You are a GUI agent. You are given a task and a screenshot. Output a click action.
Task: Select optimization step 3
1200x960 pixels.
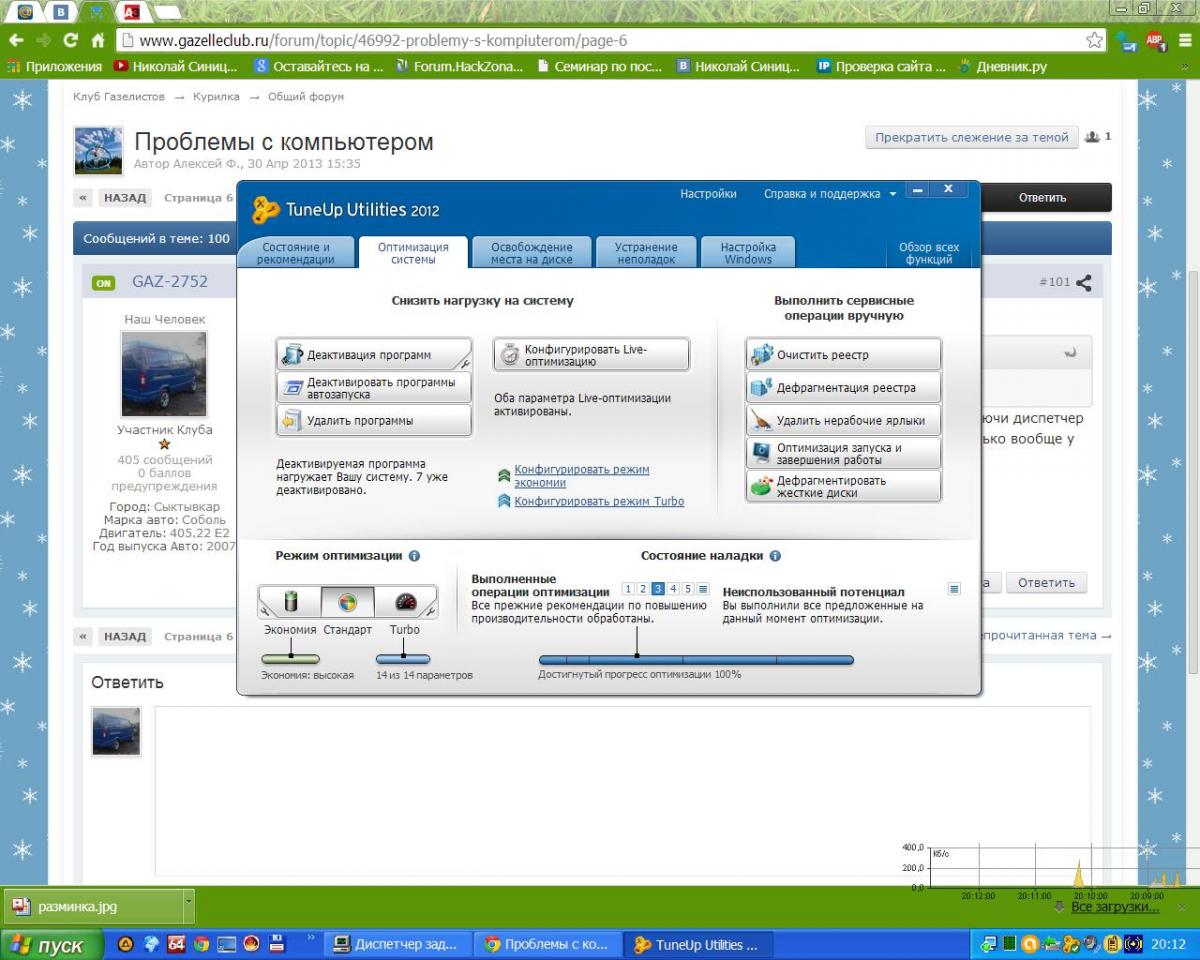[x=658, y=589]
